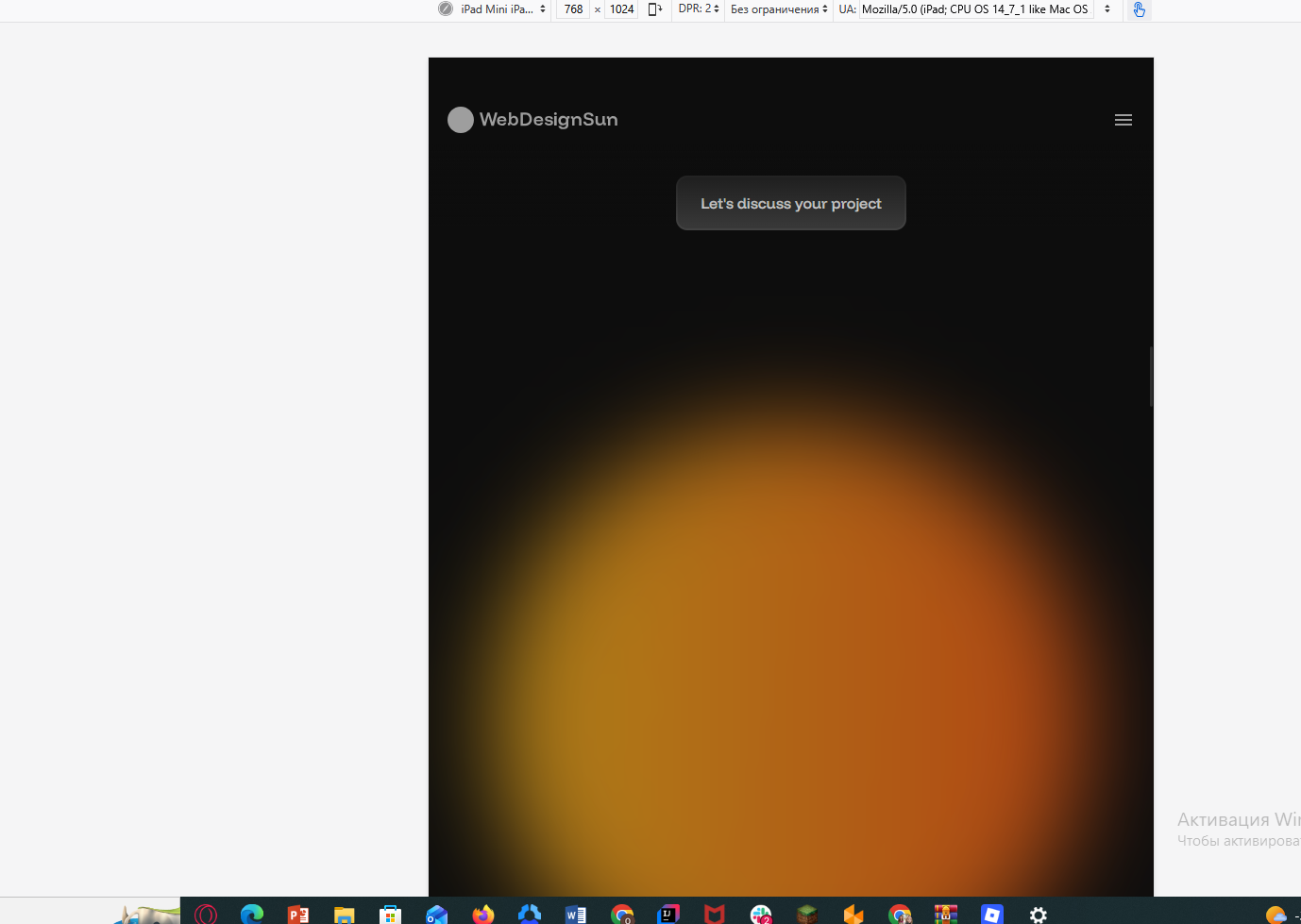The image size is (1301, 924).
Task: Open Roblox from the taskbar
Action: 992,914
